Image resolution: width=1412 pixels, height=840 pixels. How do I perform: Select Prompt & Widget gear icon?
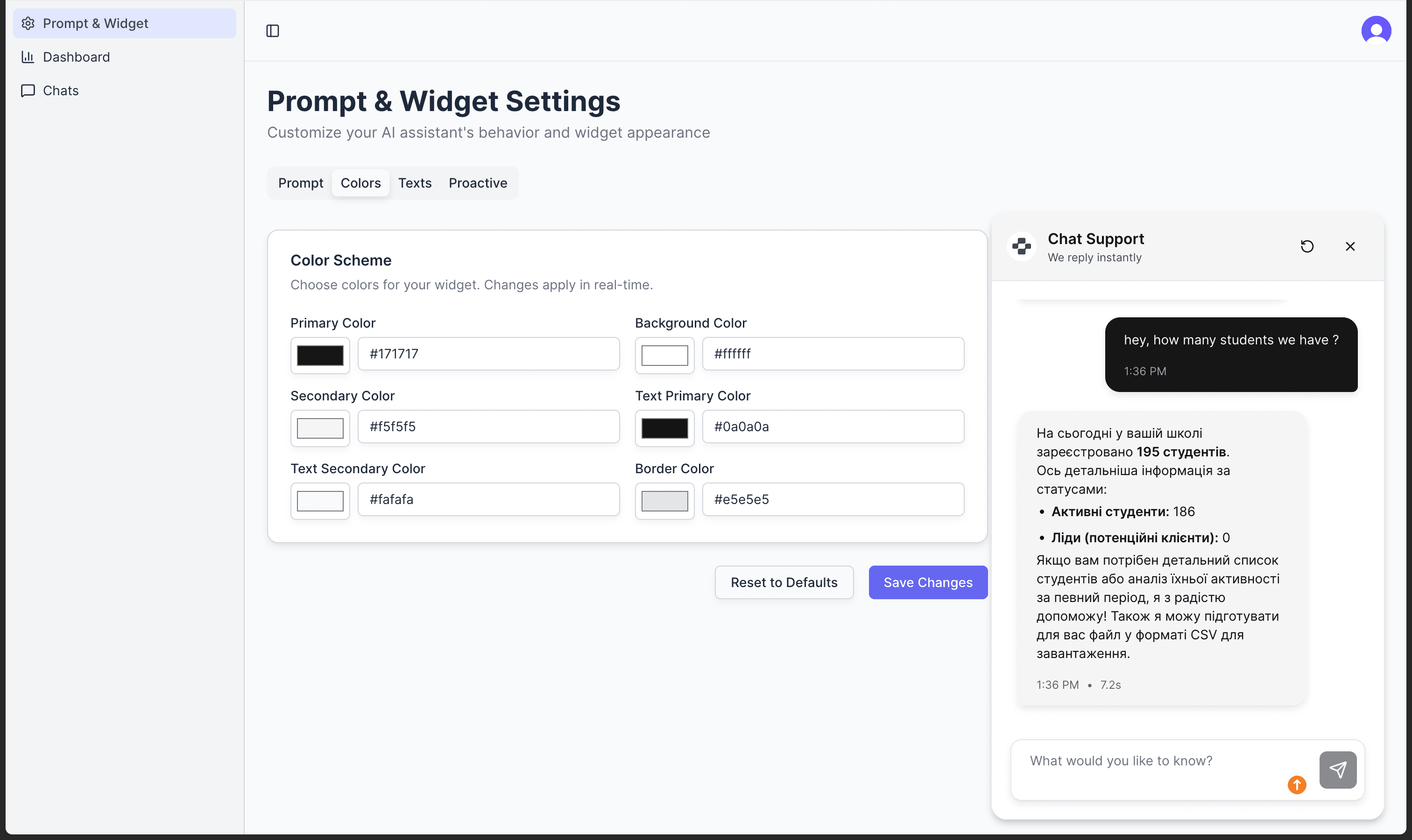coord(28,23)
